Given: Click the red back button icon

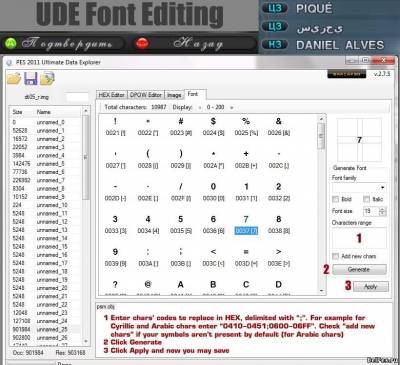Looking at the screenshot, I should (x=142, y=43).
